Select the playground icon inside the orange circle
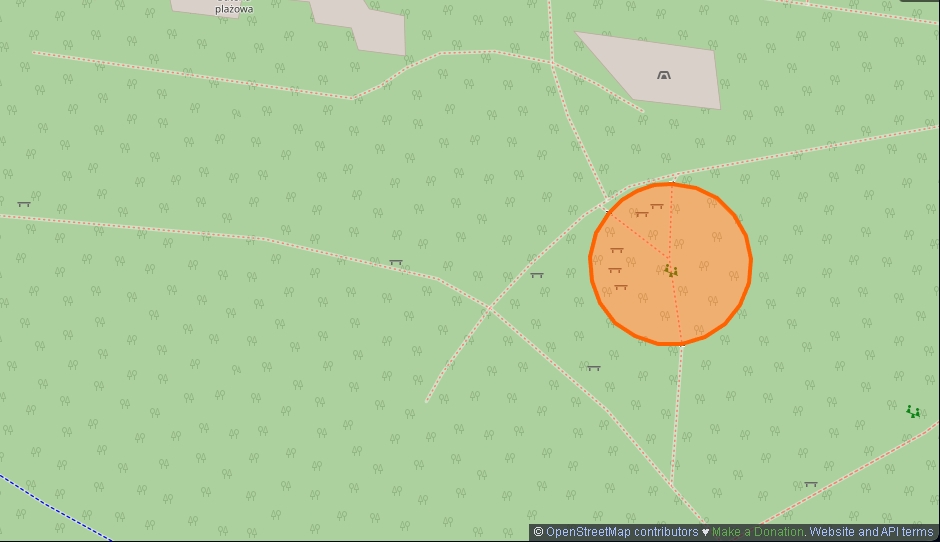940x542 pixels. tap(671, 271)
